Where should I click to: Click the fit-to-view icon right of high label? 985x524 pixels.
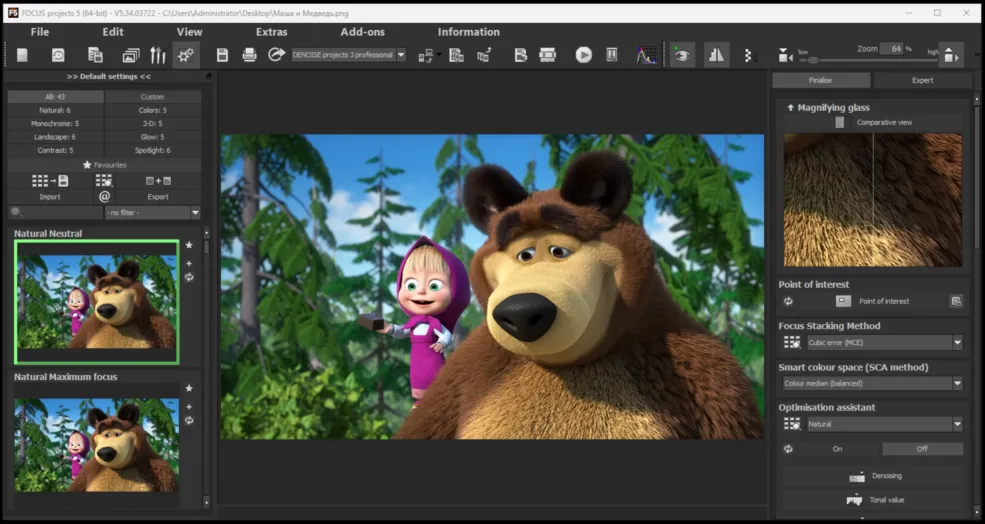coord(952,55)
